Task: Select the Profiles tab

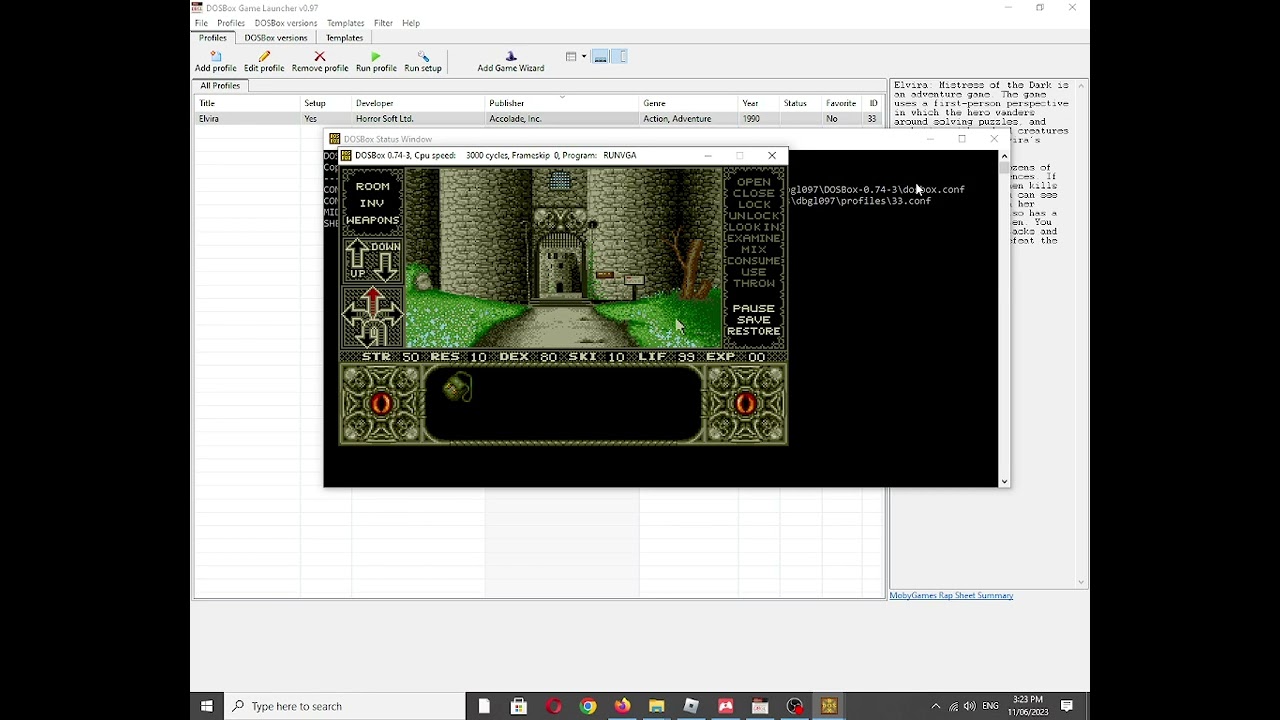Action: [213, 38]
